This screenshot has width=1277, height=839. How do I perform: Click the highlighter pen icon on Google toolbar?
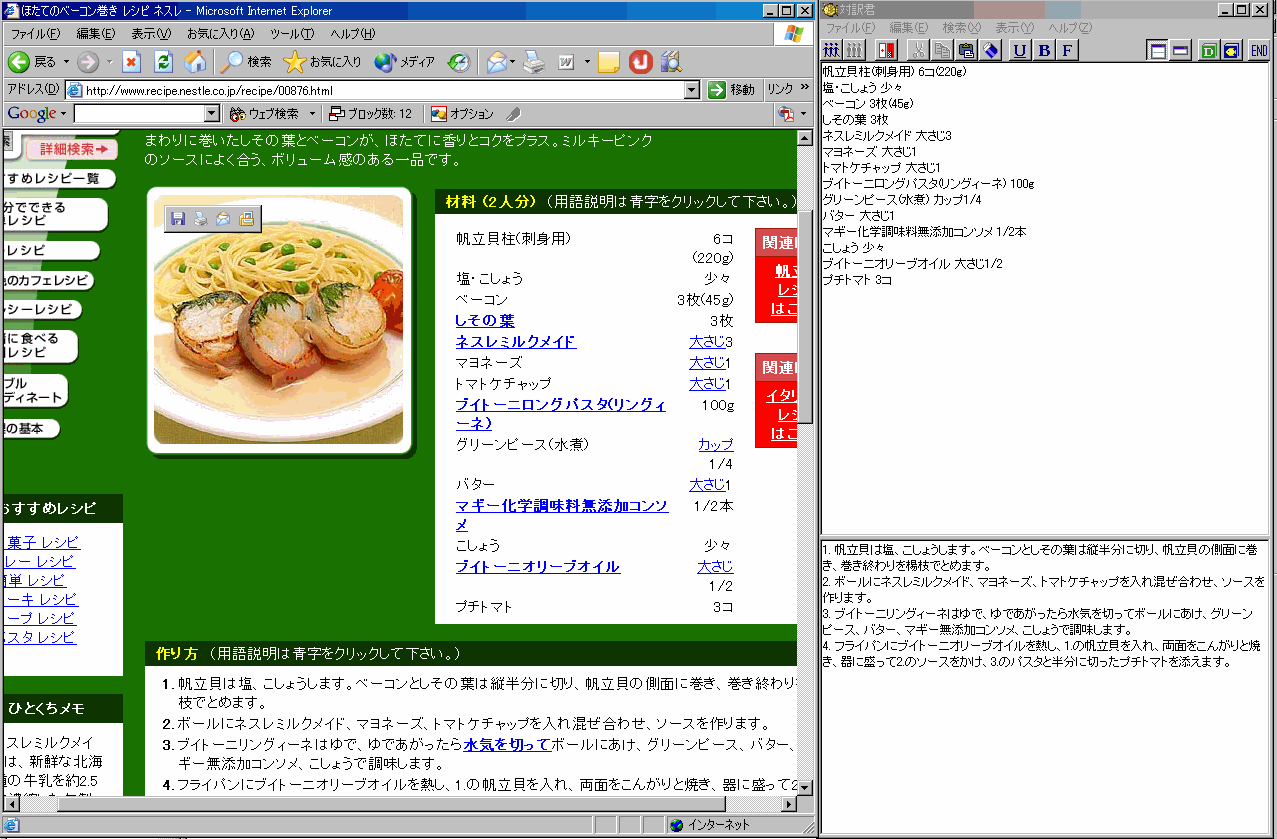pos(514,114)
